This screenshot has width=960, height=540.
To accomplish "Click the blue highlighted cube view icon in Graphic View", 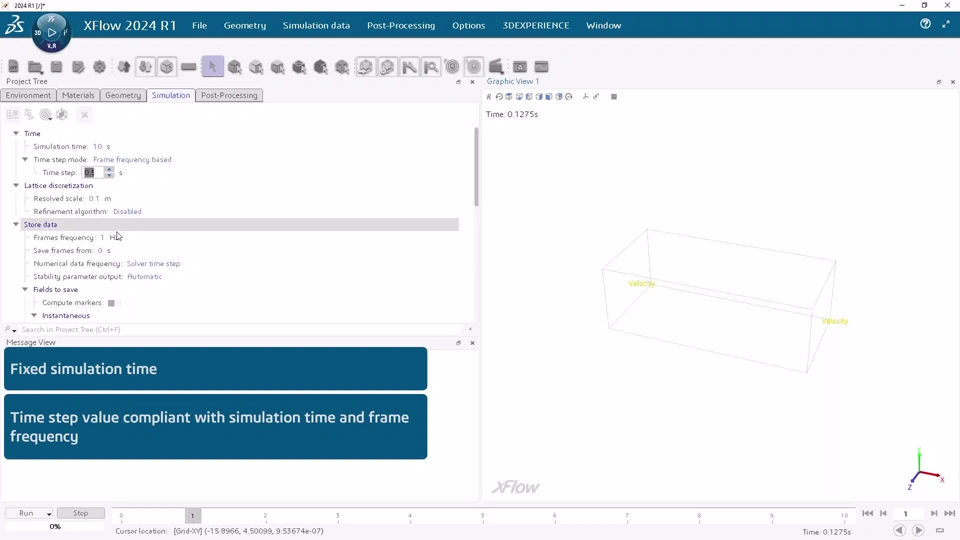I will click(x=549, y=97).
